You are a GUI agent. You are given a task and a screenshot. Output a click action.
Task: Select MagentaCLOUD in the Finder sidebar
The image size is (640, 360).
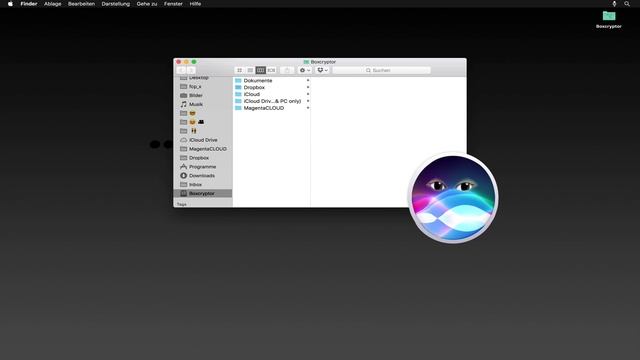(x=203, y=149)
